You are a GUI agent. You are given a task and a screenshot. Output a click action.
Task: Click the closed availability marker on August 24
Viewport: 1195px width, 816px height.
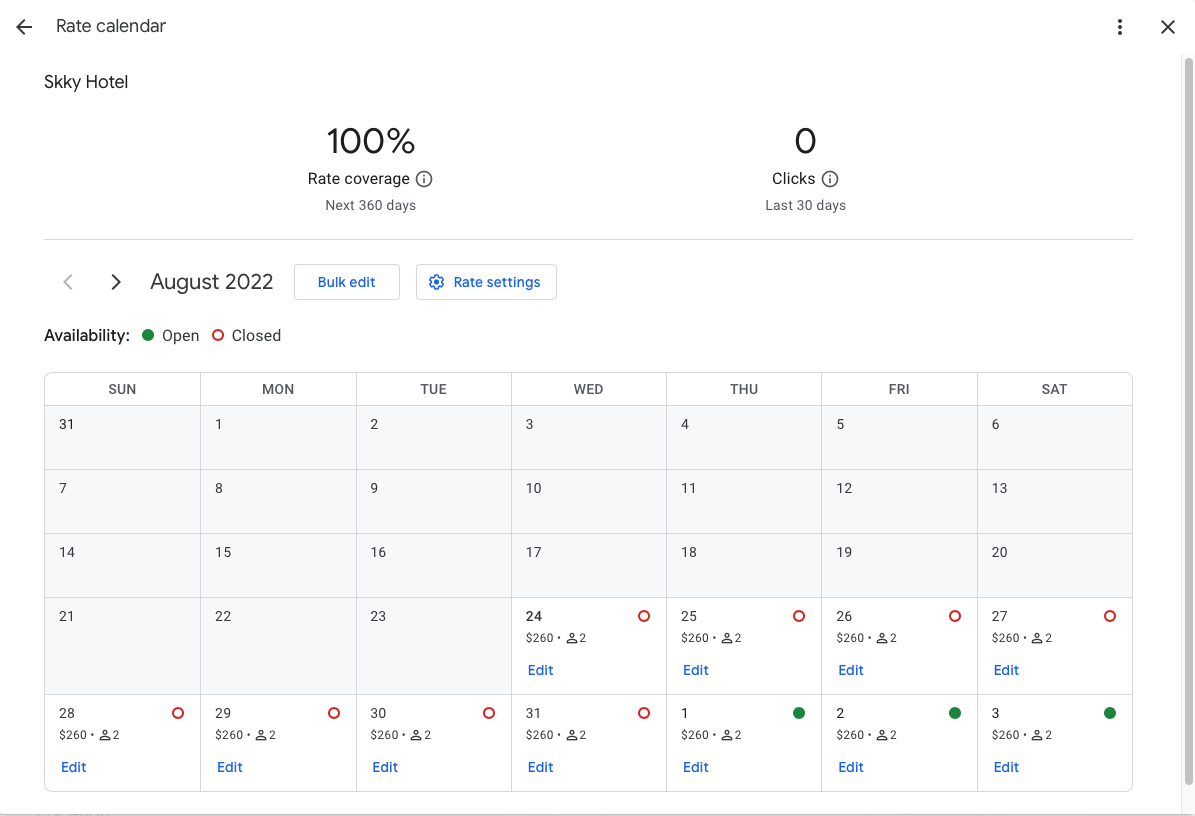[x=643, y=616]
